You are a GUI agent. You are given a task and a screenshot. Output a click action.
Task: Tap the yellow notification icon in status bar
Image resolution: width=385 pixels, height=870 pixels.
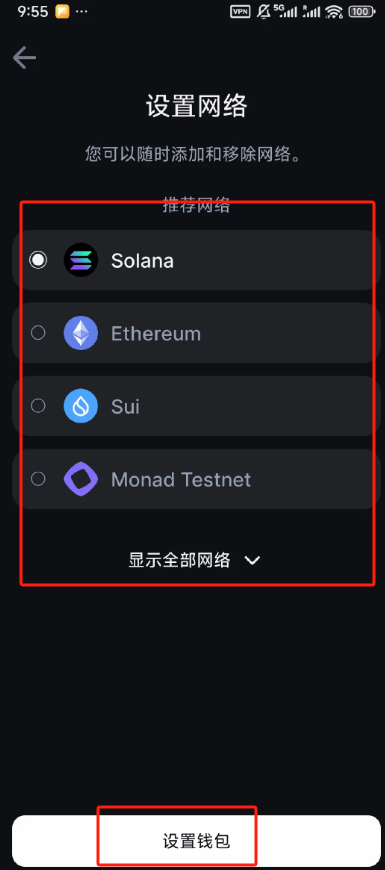click(x=62, y=12)
